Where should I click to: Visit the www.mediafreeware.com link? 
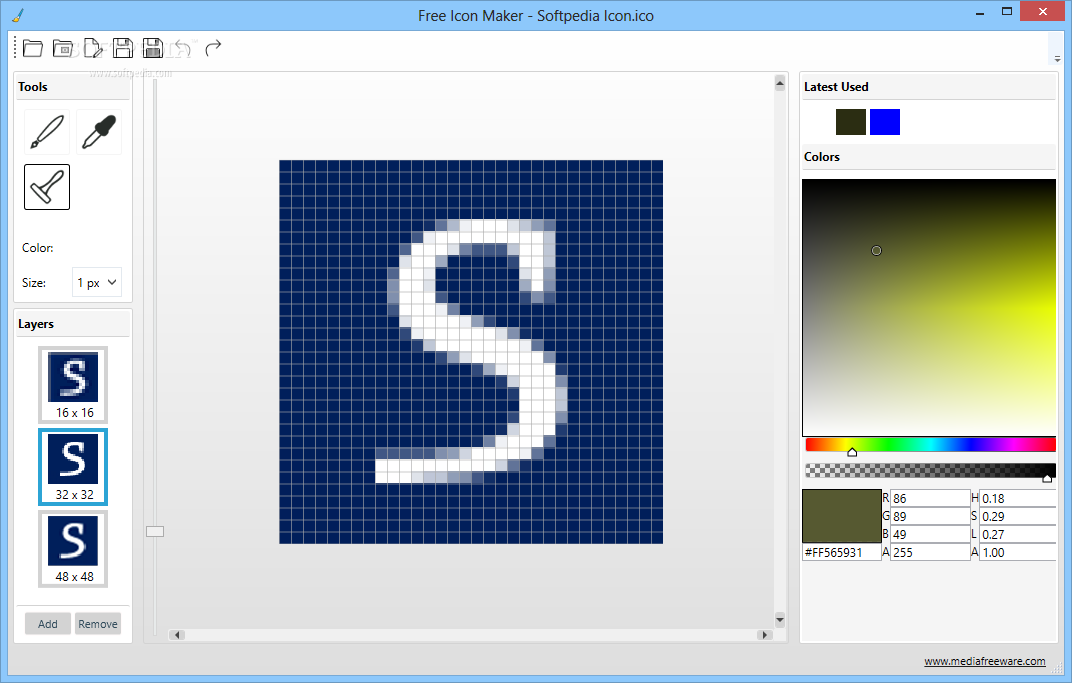pyautogui.click(x=985, y=661)
